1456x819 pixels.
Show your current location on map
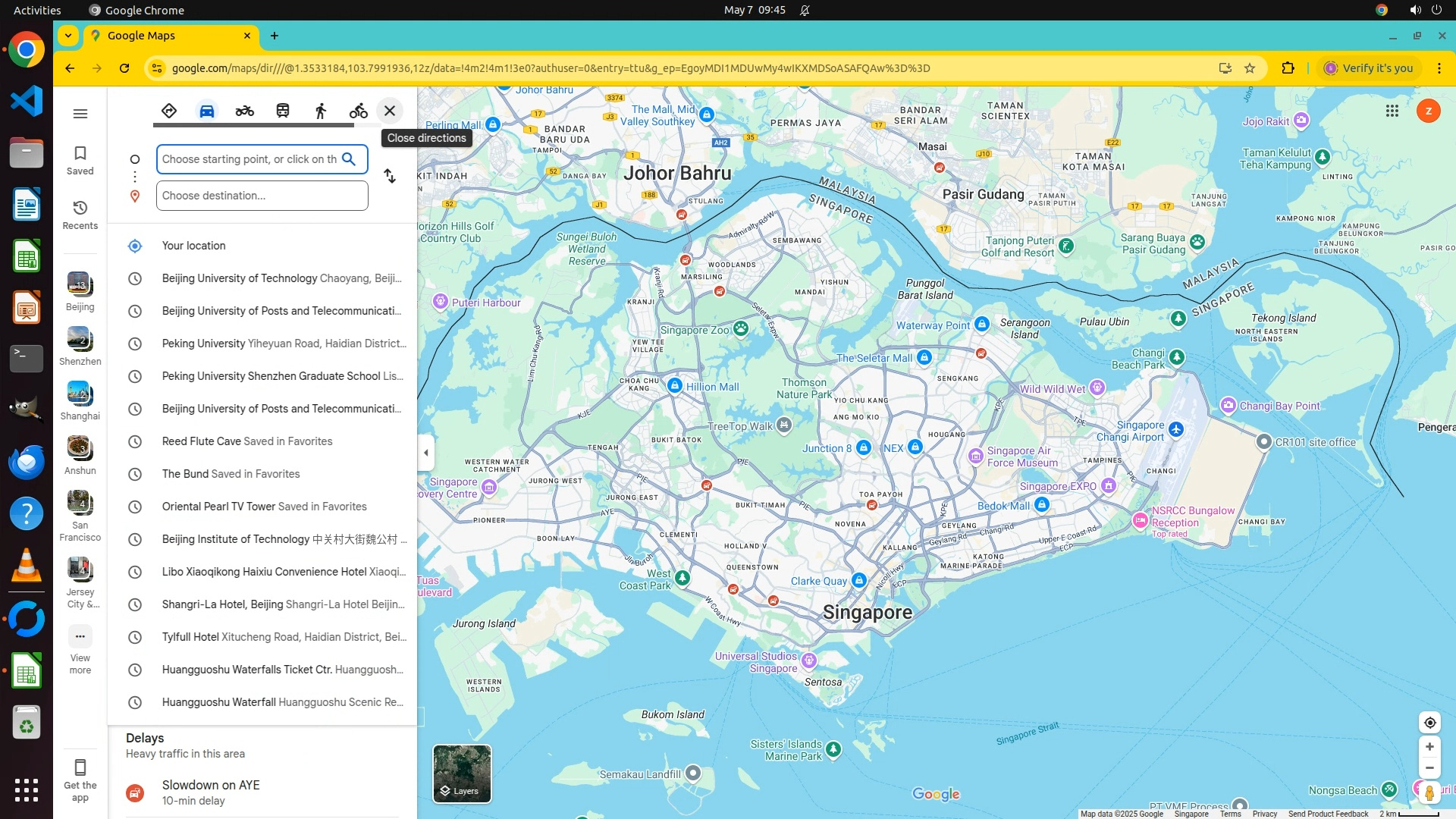coord(1429,723)
